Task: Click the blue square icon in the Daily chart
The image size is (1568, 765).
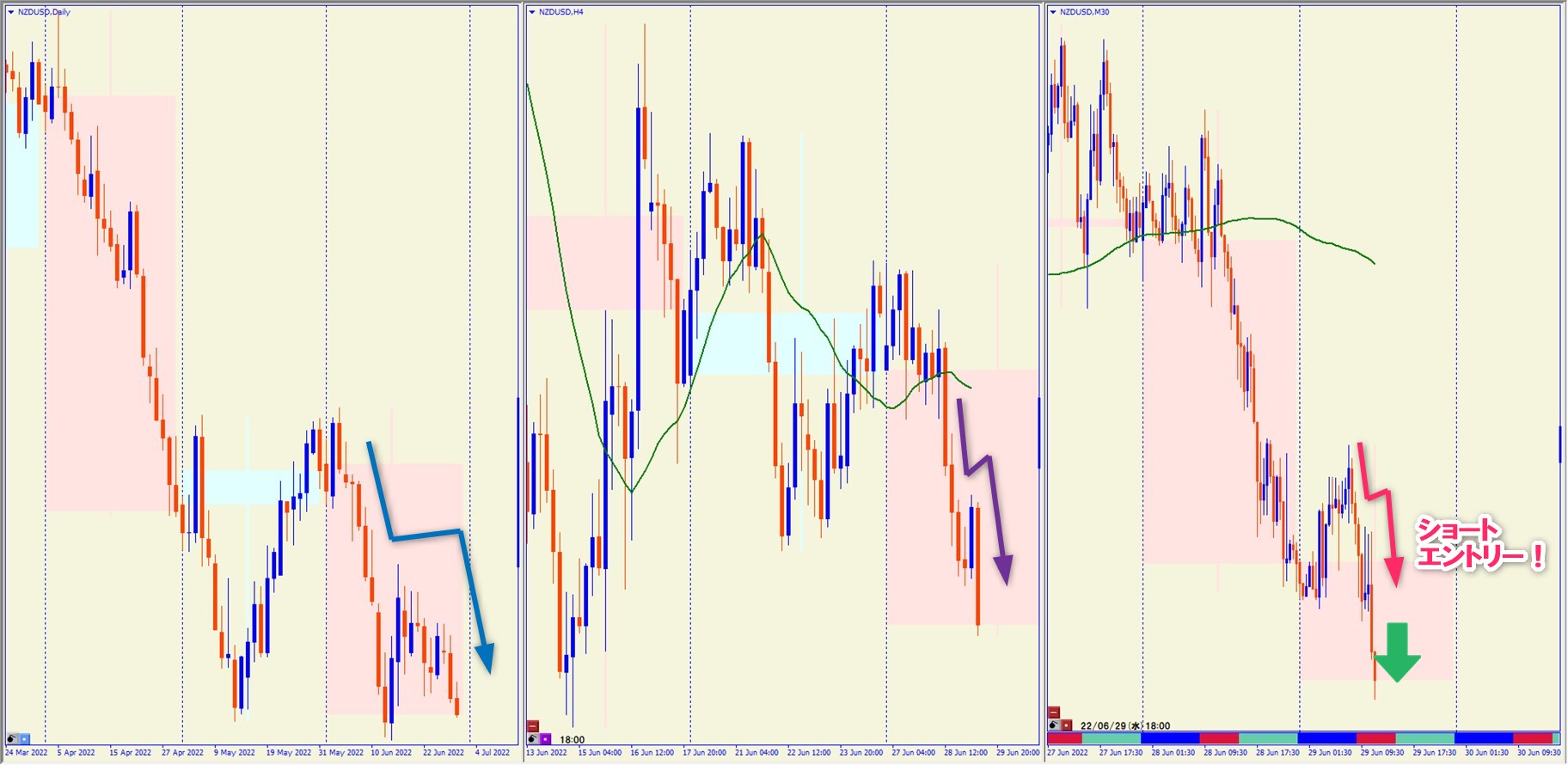Action: (24, 738)
